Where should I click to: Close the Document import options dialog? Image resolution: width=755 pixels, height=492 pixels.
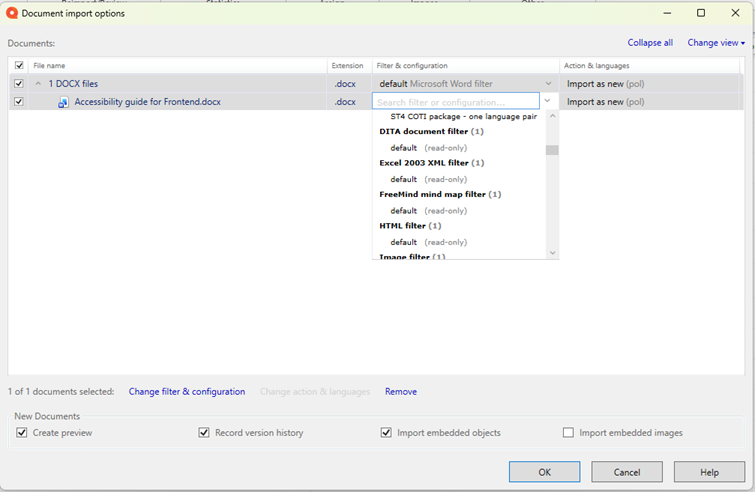click(735, 13)
